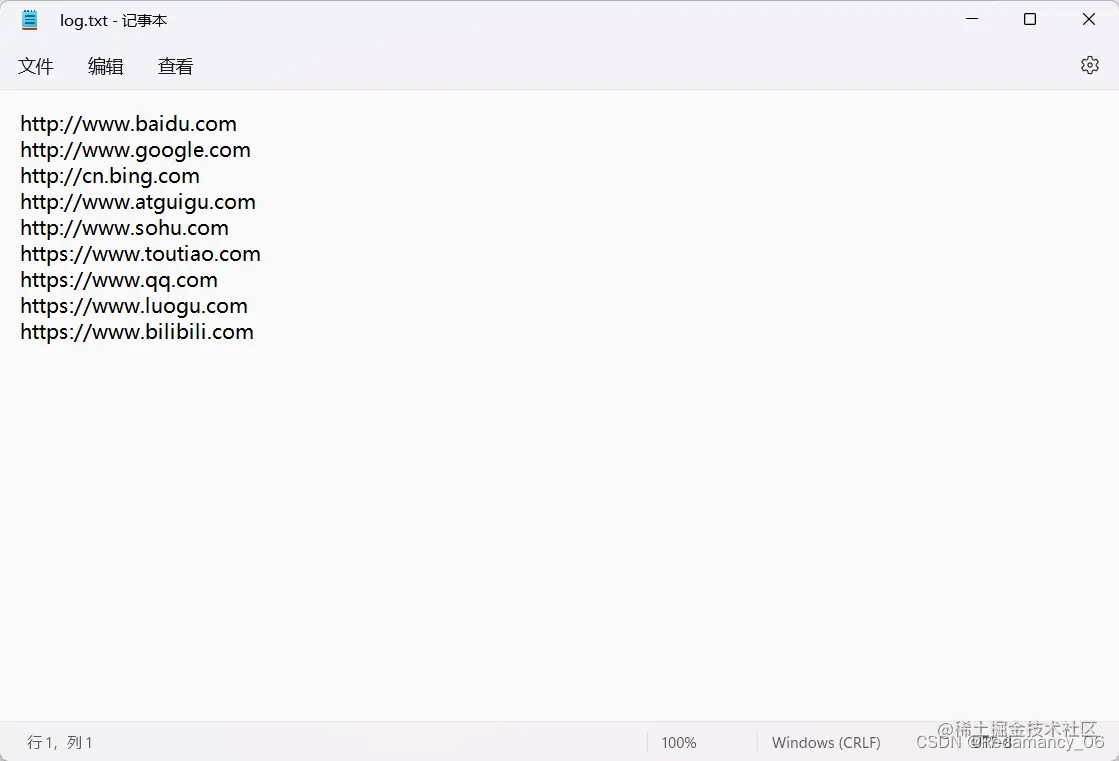Minimize the Notepad window
1119x761 pixels.
972,19
